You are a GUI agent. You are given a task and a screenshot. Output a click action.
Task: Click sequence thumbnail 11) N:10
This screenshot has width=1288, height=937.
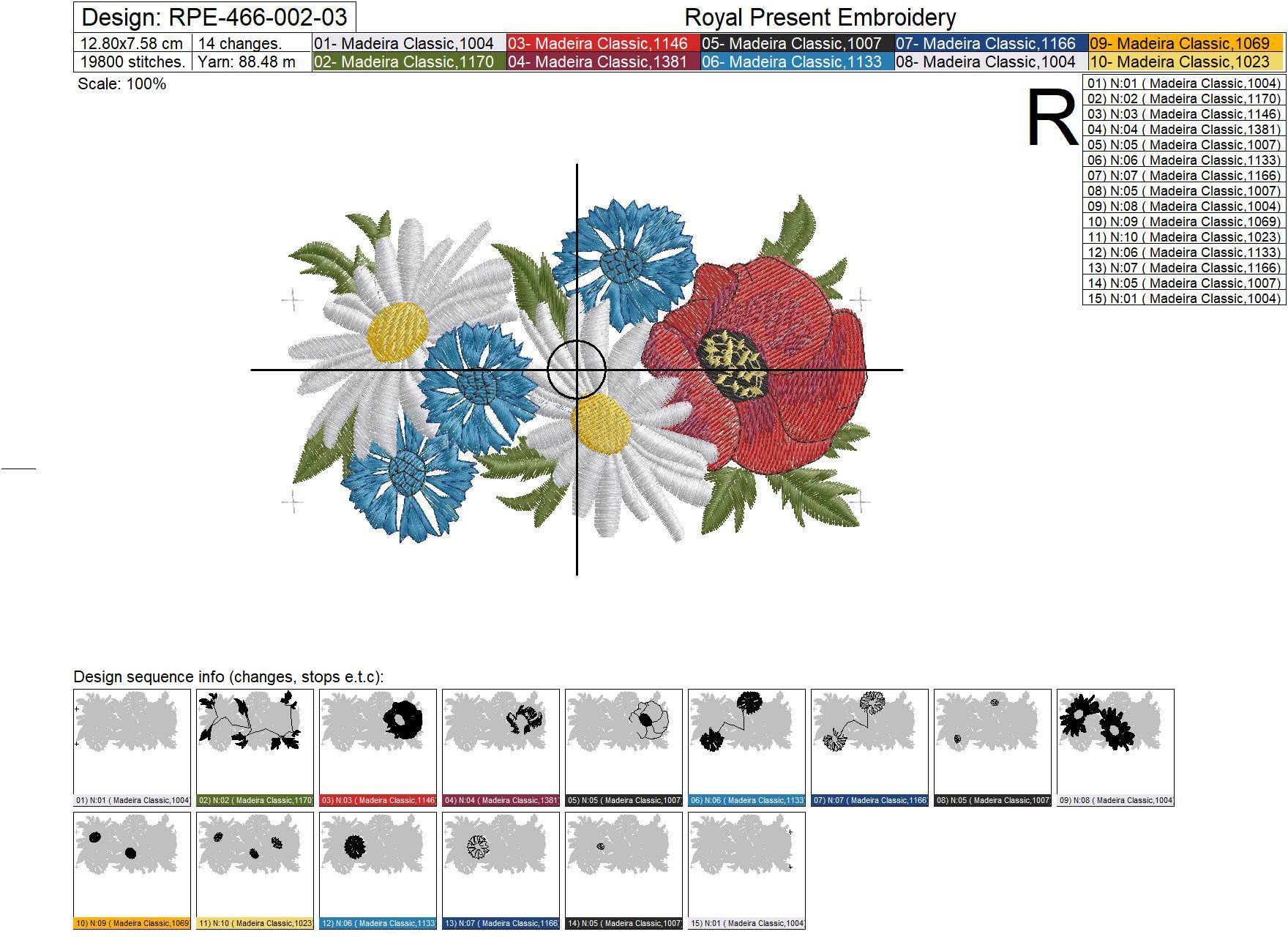click(255, 870)
